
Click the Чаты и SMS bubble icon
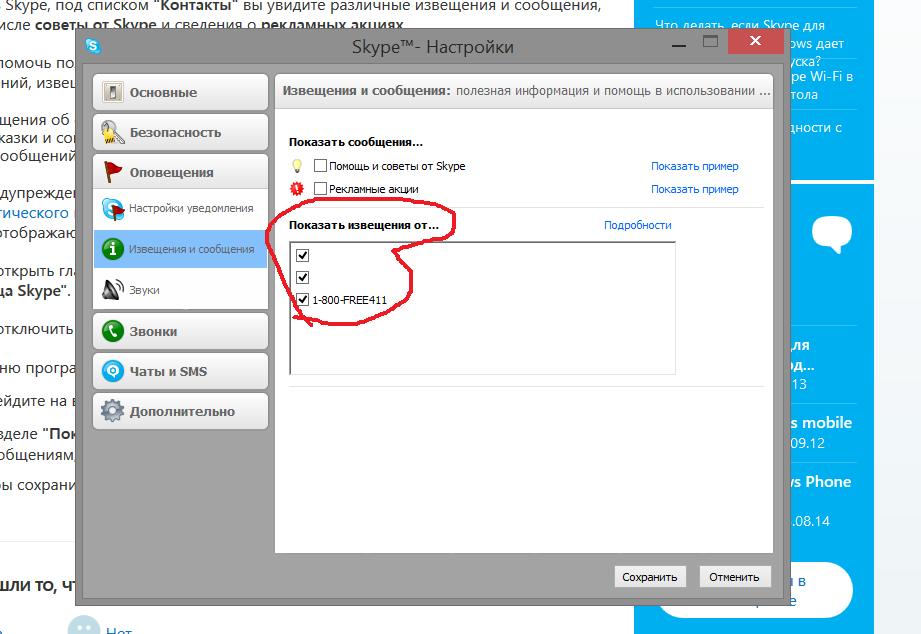[x=112, y=371]
